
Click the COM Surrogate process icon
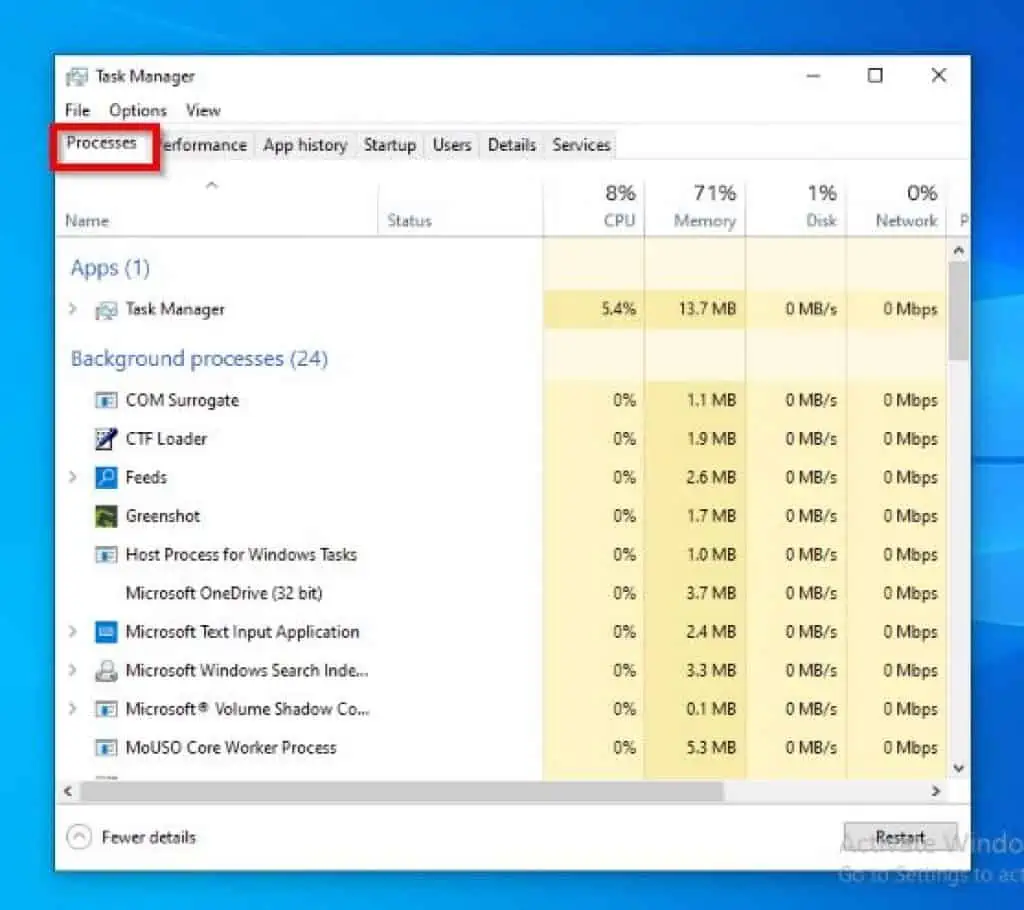tap(106, 400)
